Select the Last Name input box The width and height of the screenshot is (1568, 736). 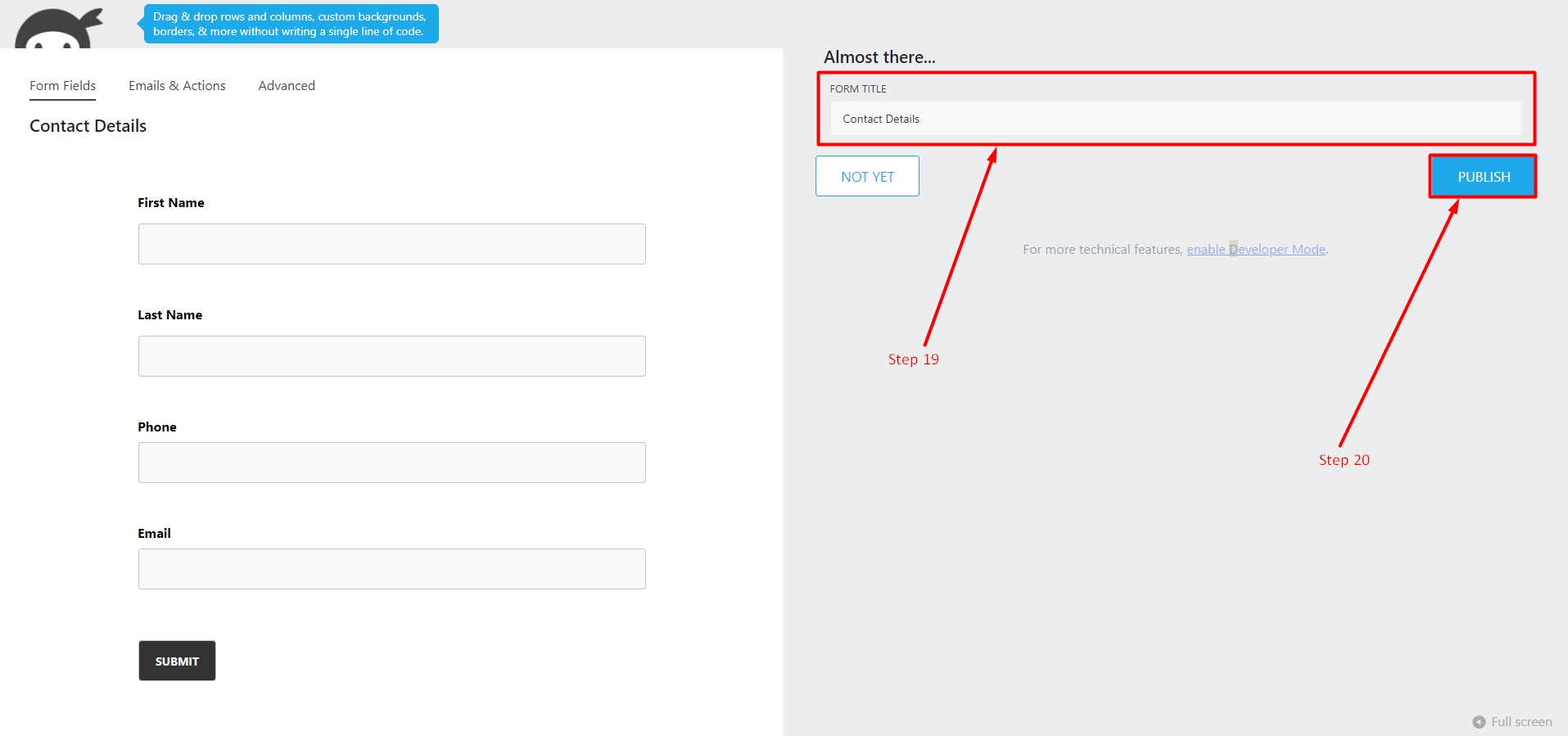(x=392, y=356)
